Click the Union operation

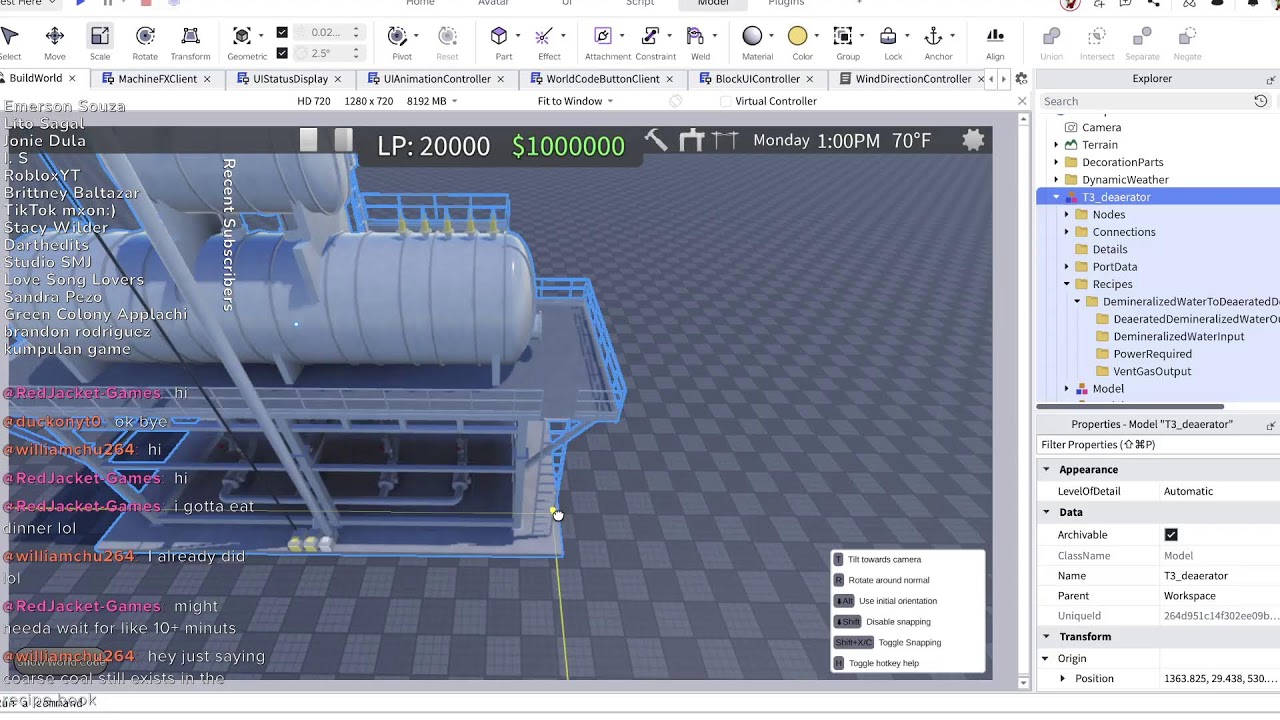[1051, 43]
